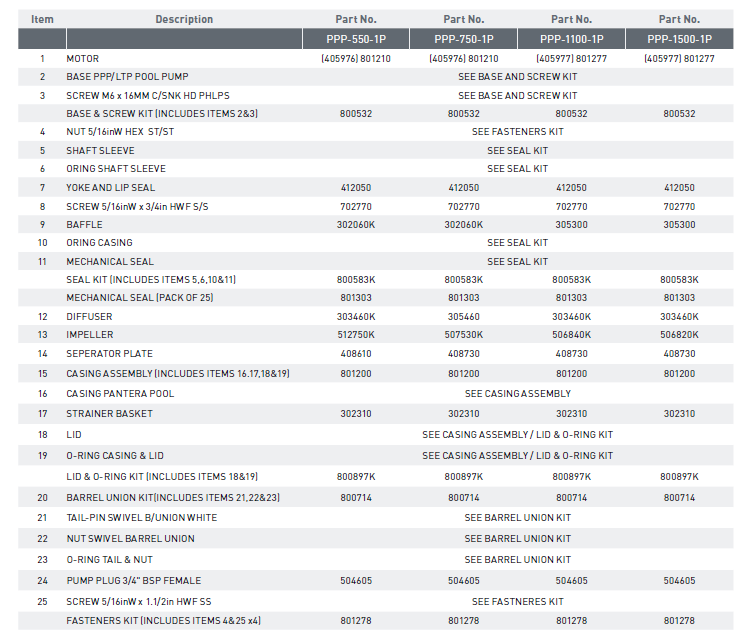The height and width of the screenshot is (633, 744).
Task: Click pump plug part 504605 under PPP-1500-1P
Action: (679, 581)
